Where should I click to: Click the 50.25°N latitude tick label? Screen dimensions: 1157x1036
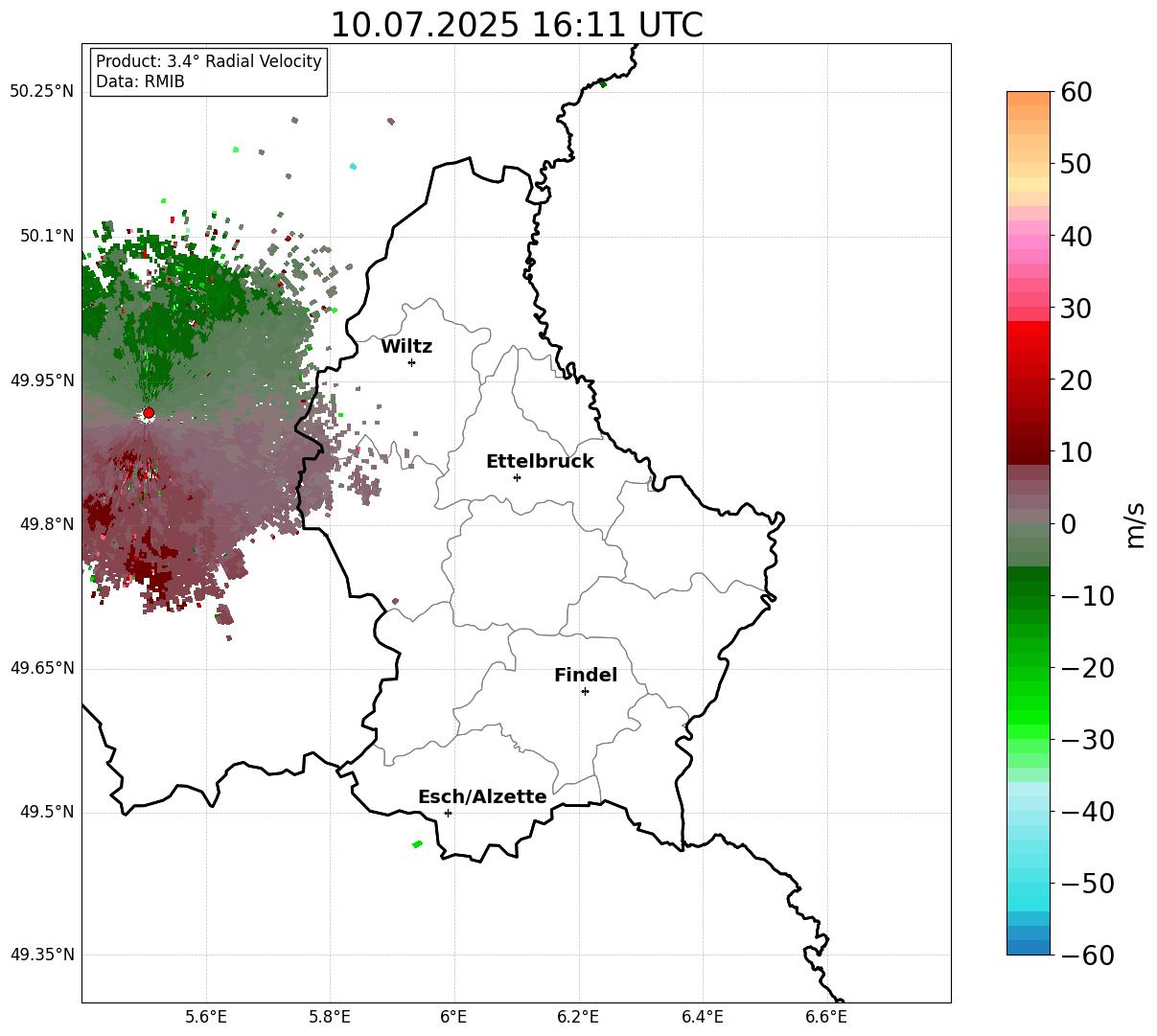click(42, 92)
